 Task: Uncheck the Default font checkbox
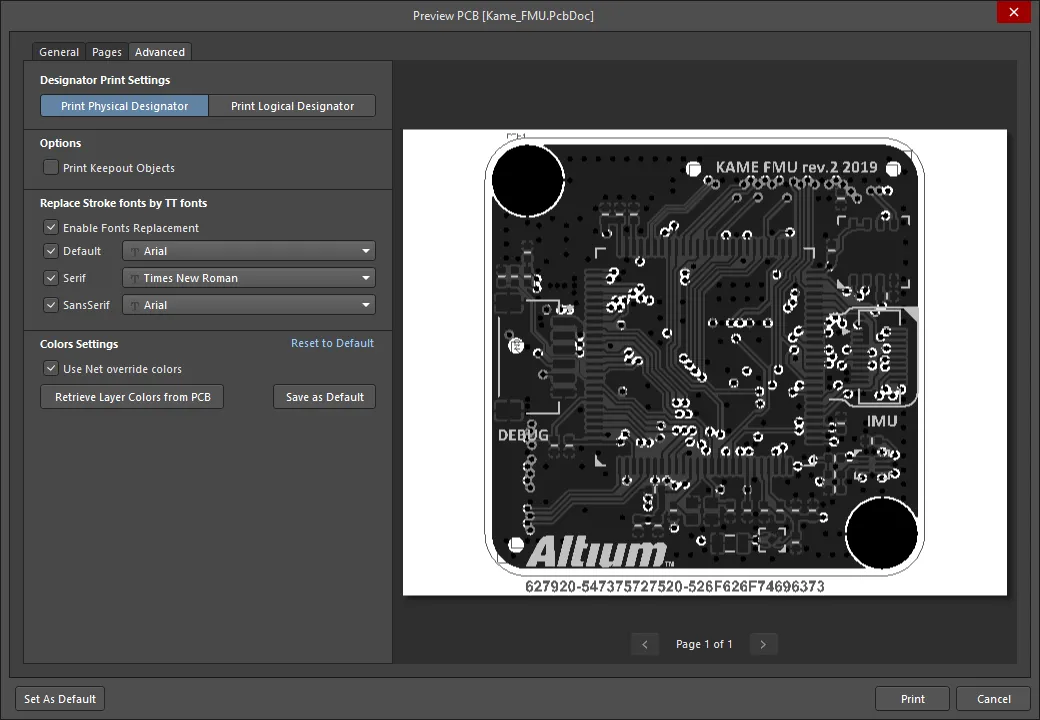point(50,251)
